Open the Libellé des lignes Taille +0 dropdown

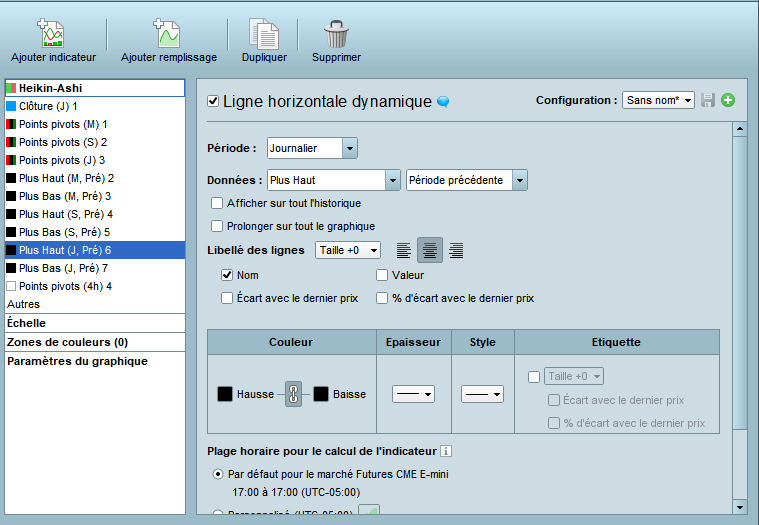[x=348, y=250]
